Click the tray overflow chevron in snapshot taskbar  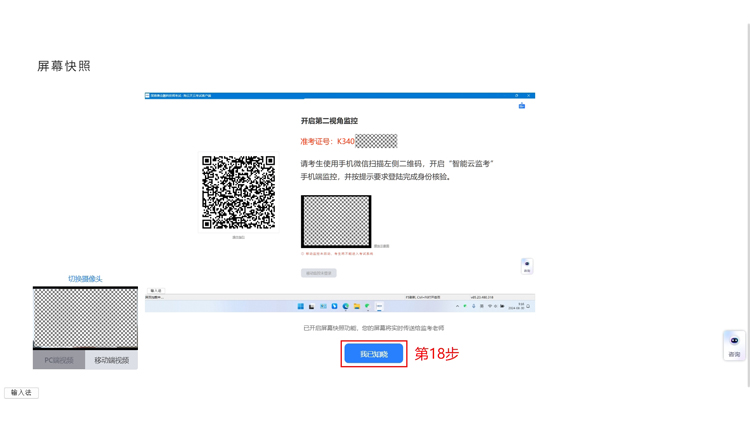click(457, 306)
